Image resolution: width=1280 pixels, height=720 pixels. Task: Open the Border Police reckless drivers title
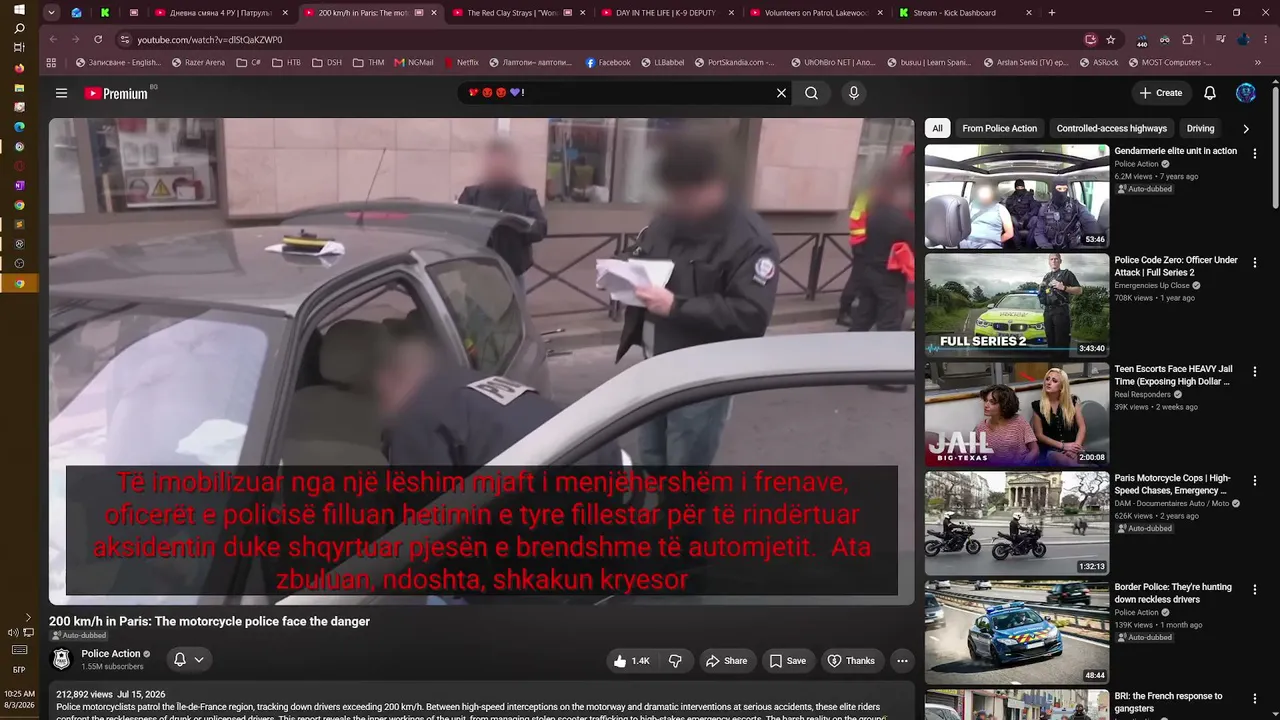click(1173, 593)
